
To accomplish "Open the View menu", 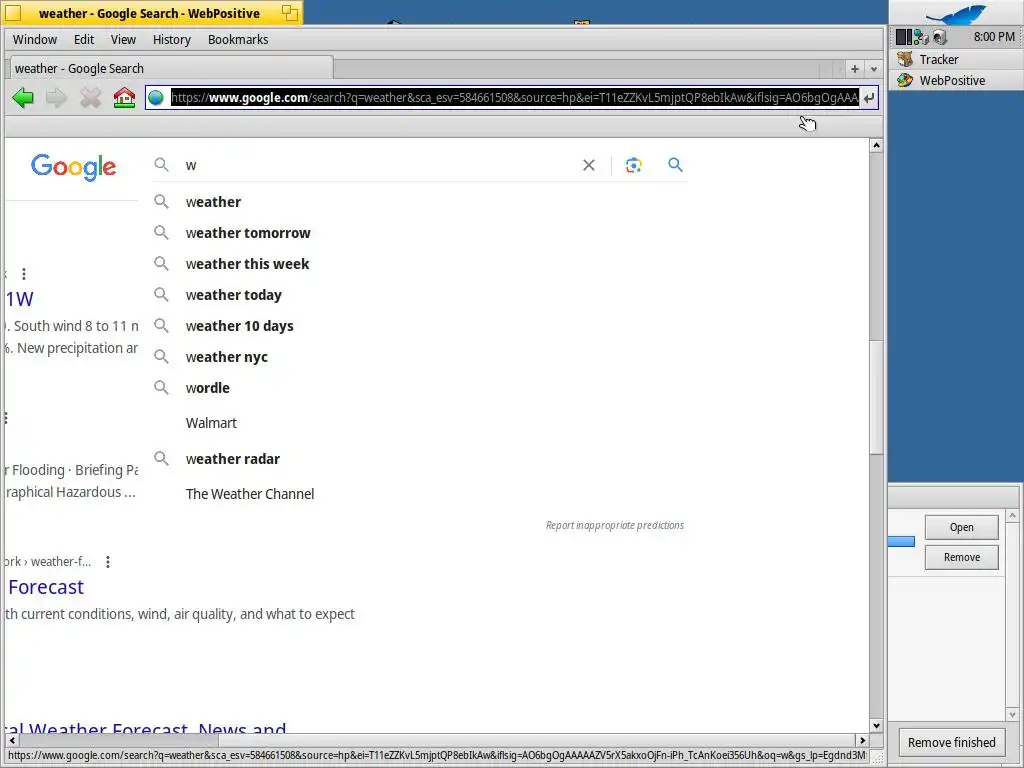I will pyautogui.click(x=123, y=40).
